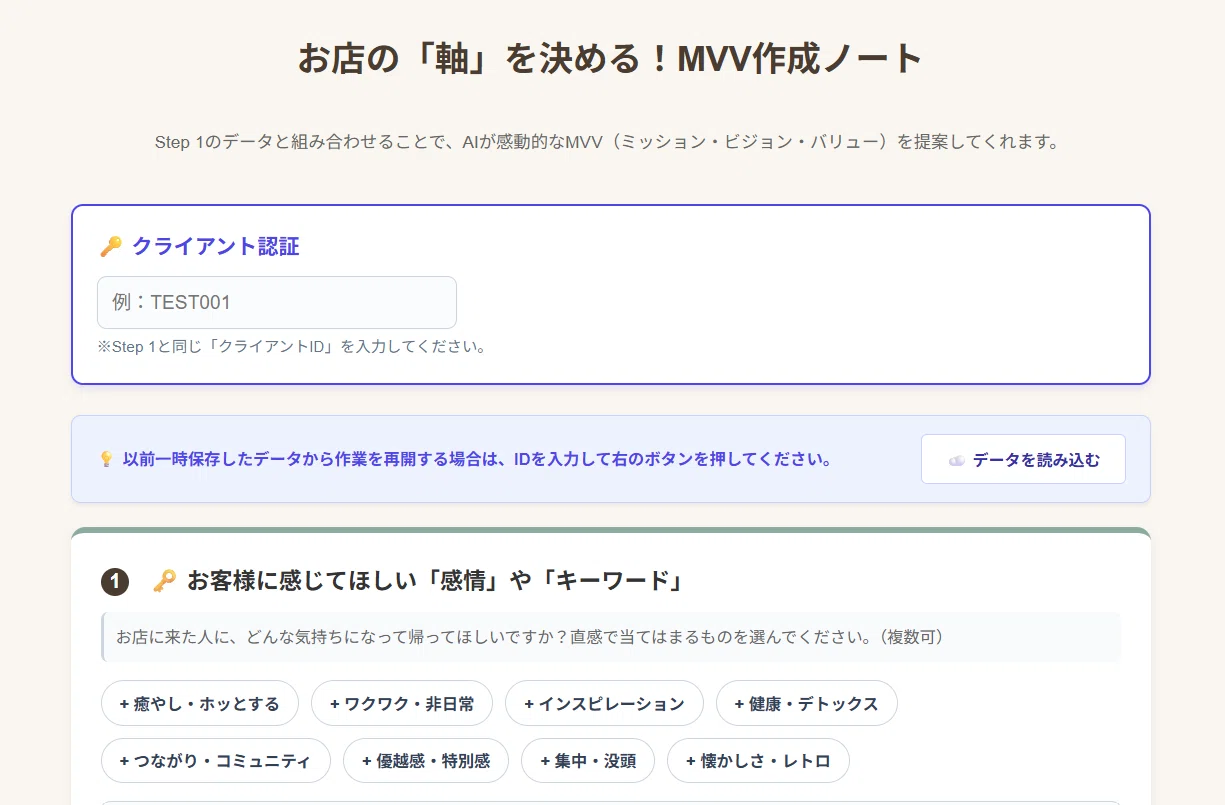
Task: Select the 懐かしさ・レトロ keyword chip
Action: click(758, 760)
